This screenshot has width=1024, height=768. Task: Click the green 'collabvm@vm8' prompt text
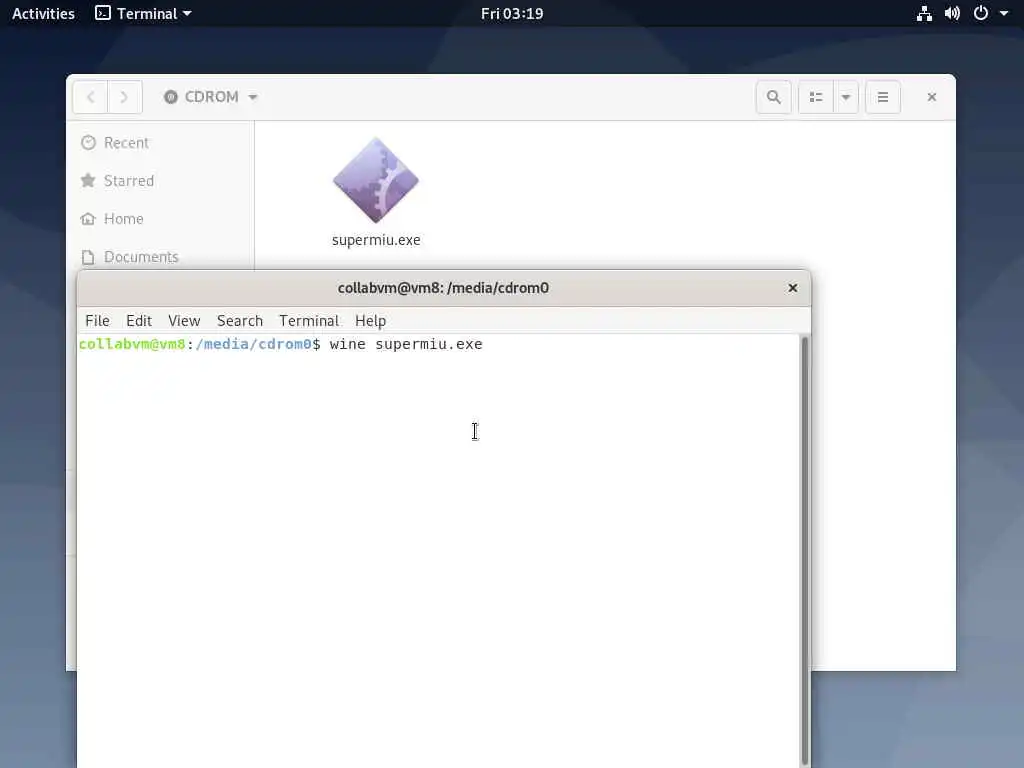coord(132,344)
